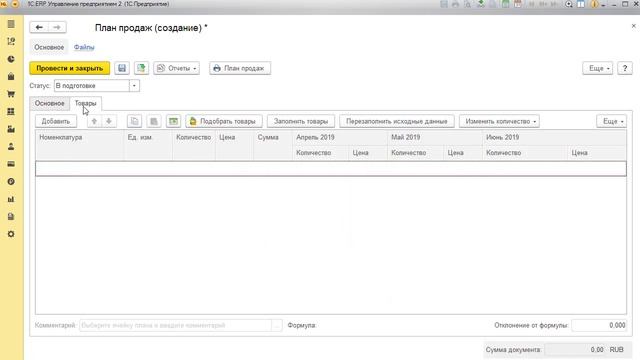Click the ellipsis button beside the comment field
Screen dimensions: 640x360
pos(277,325)
